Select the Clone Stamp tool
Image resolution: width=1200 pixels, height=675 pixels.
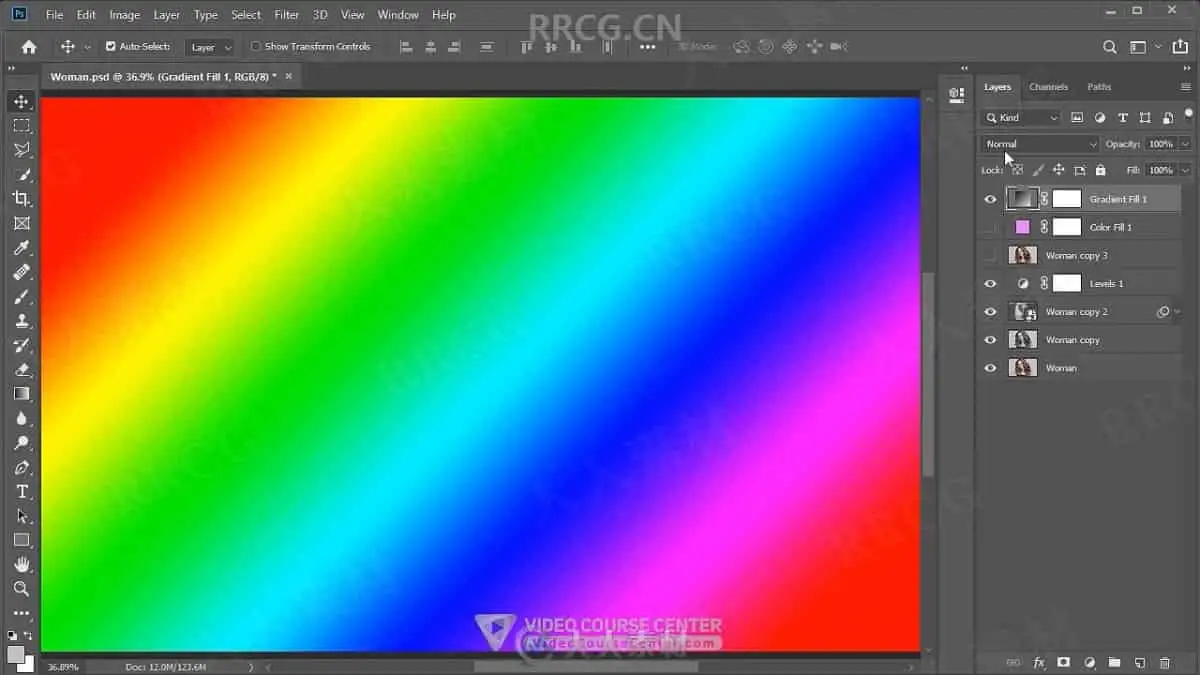coord(22,321)
